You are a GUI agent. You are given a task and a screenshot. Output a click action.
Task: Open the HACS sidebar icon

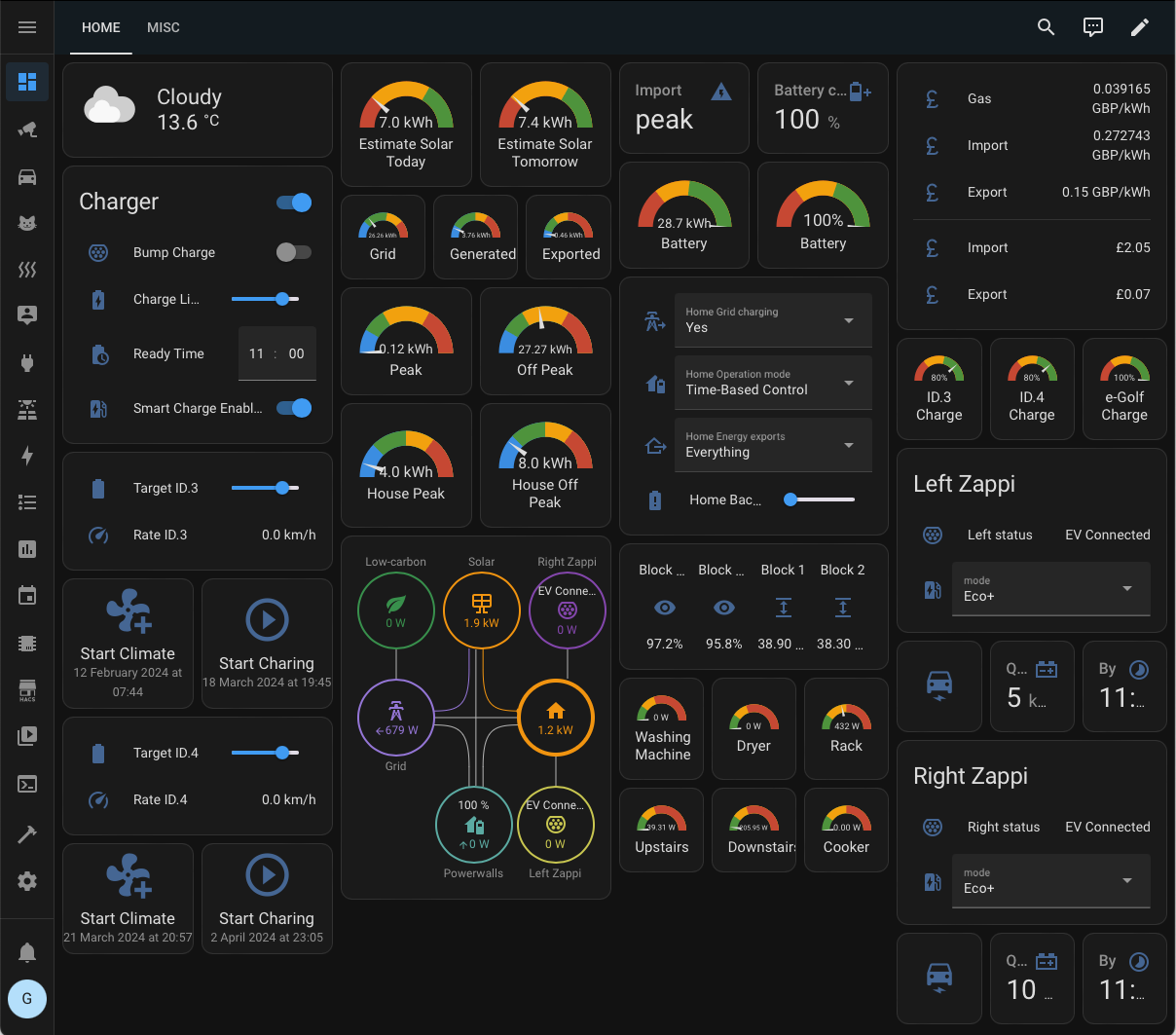[x=27, y=689]
